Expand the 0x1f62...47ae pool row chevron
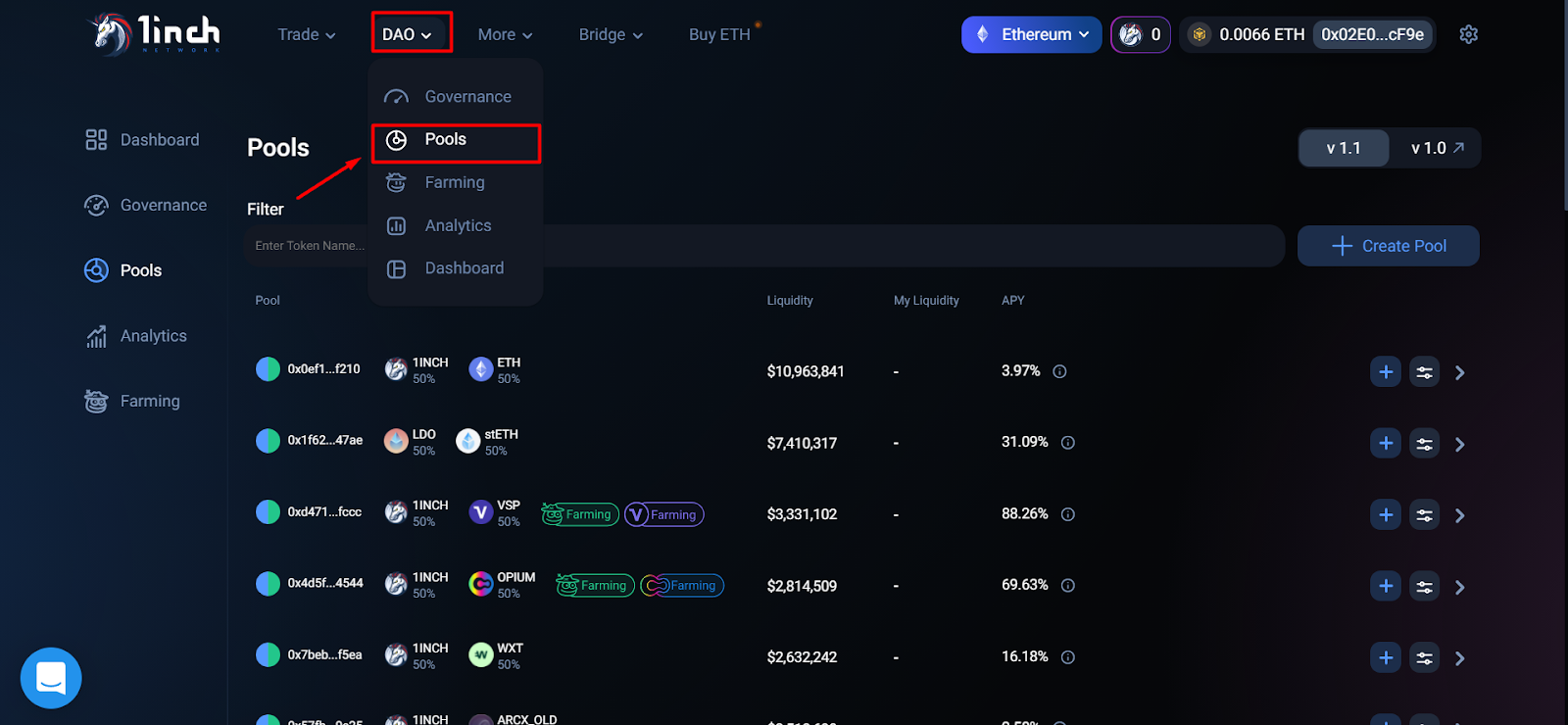Image resolution: width=1568 pixels, height=725 pixels. pos(1460,444)
